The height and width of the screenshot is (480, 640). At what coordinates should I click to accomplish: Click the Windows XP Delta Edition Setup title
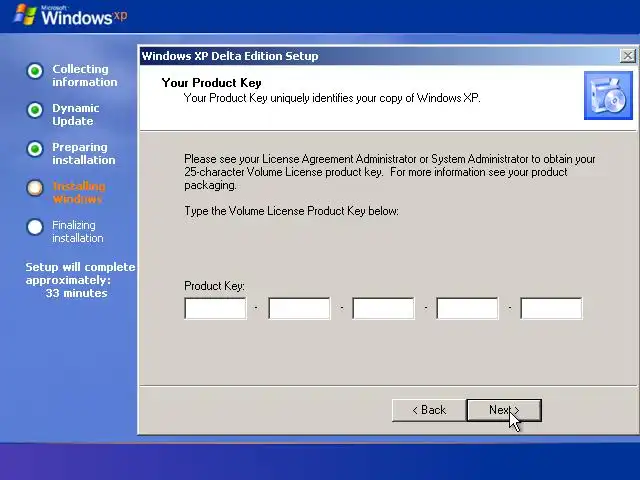click(x=230, y=56)
